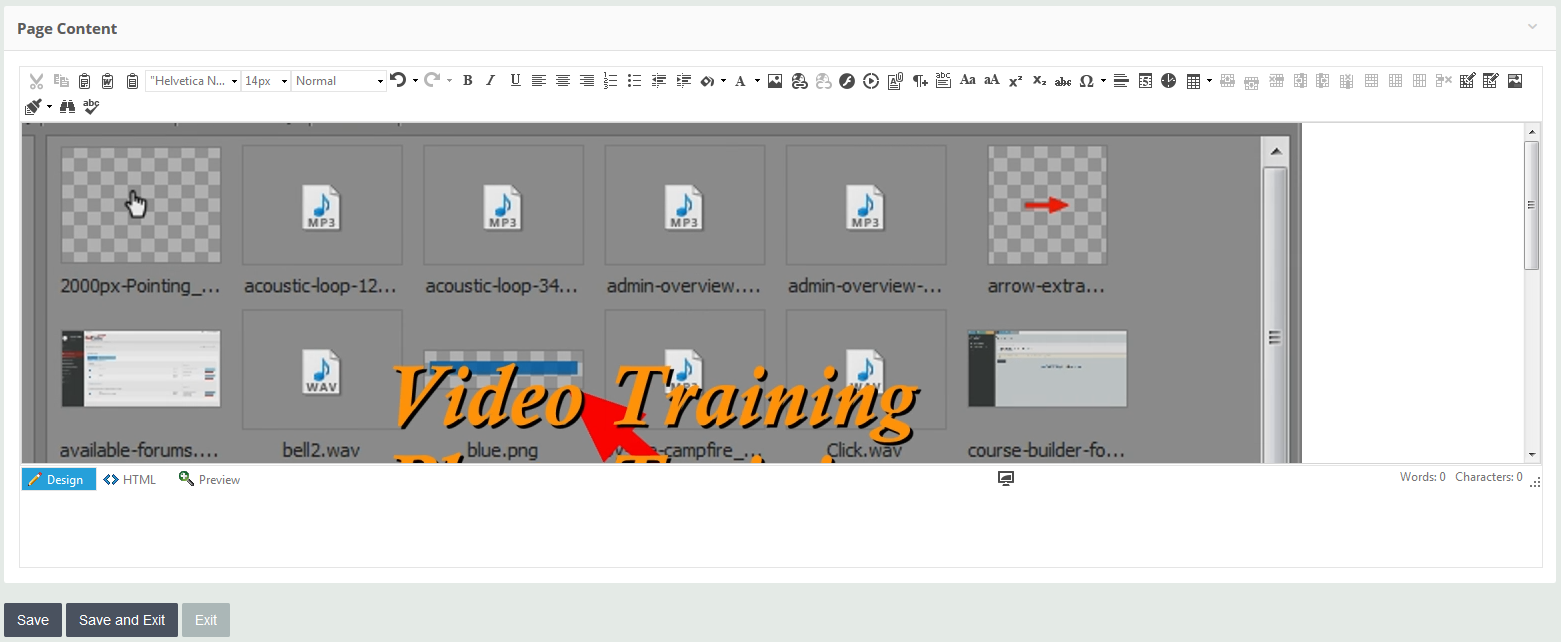Click the Save and Exit button
The height and width of the screenshot is (642, 1561).
[121, 620]
